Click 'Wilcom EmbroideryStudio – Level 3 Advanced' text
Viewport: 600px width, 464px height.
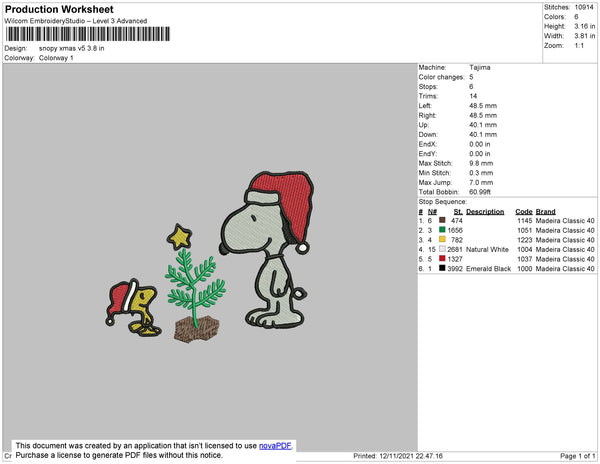76,21
